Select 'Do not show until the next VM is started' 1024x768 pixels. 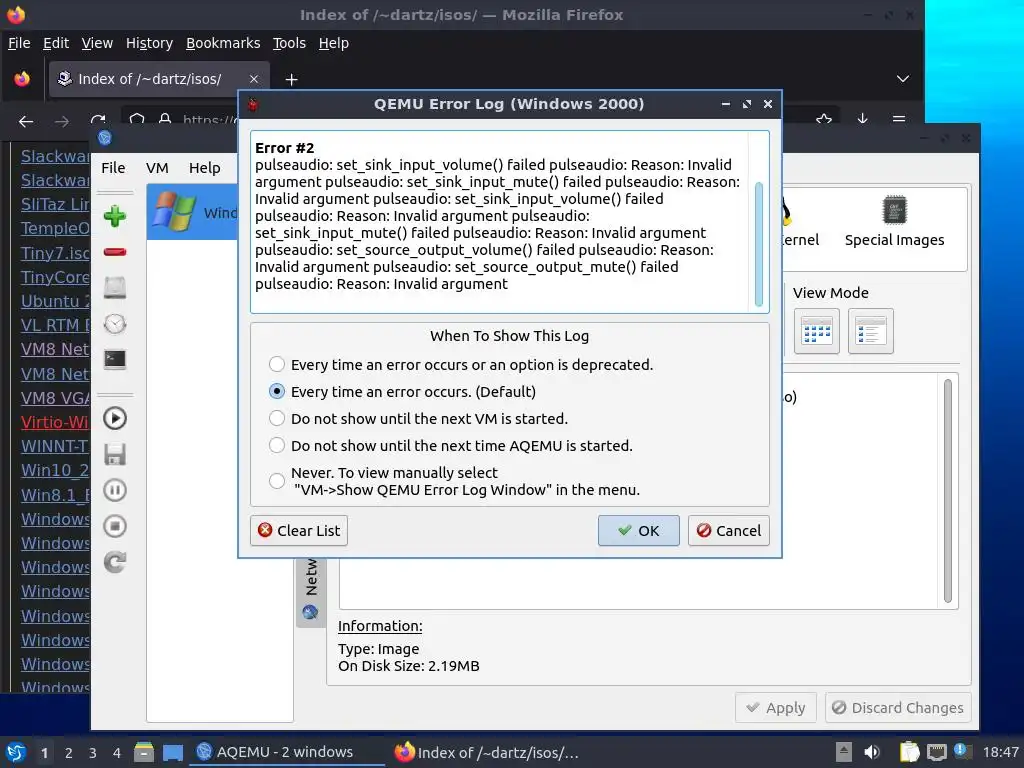coord(277,418)
